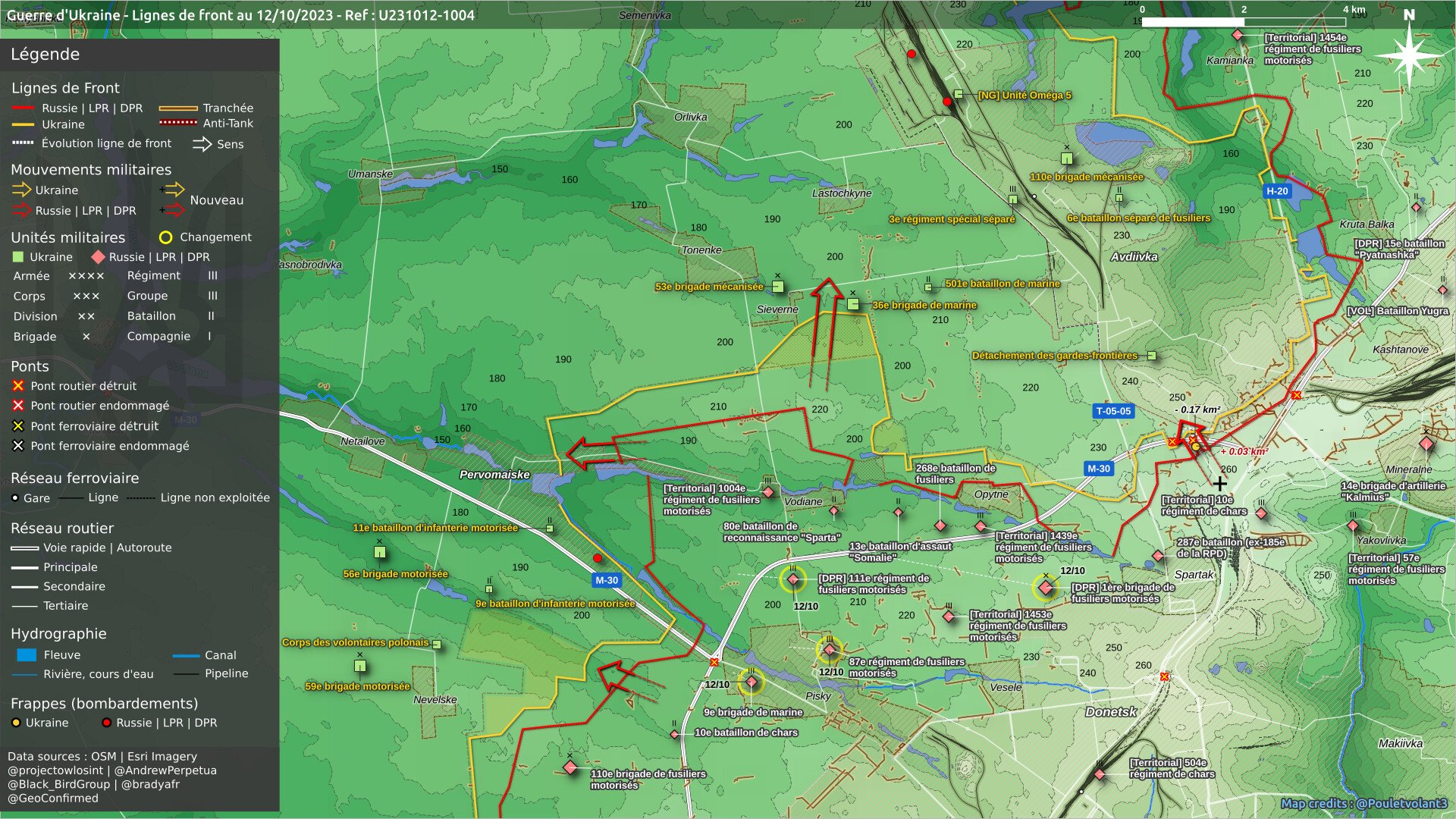Click the Tonenke village label
The width and height of the screenshot is (1456, 819).
701,250
